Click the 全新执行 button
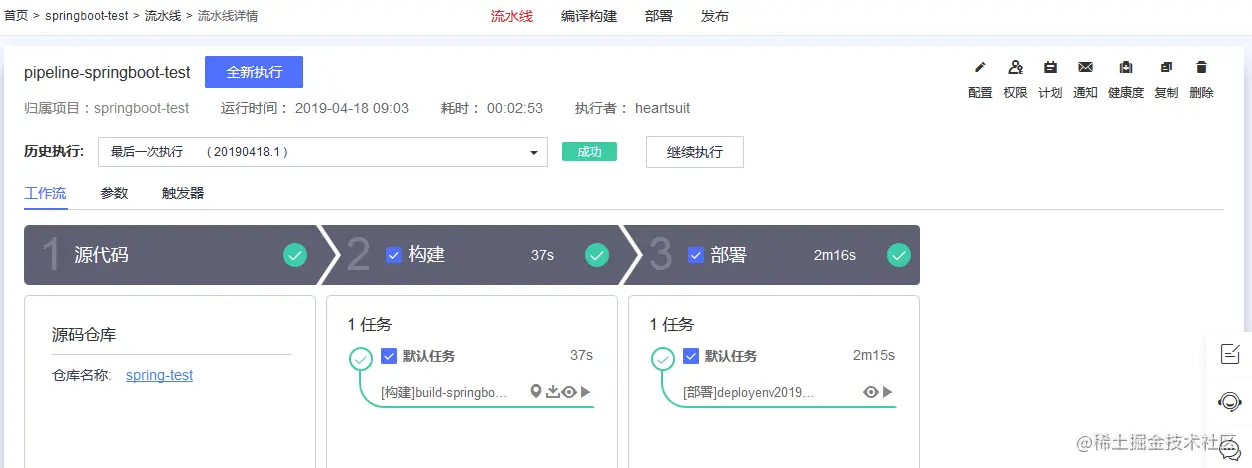Image resolution: width=1252 pixels, height=468 pixels. tap(254, 72)
